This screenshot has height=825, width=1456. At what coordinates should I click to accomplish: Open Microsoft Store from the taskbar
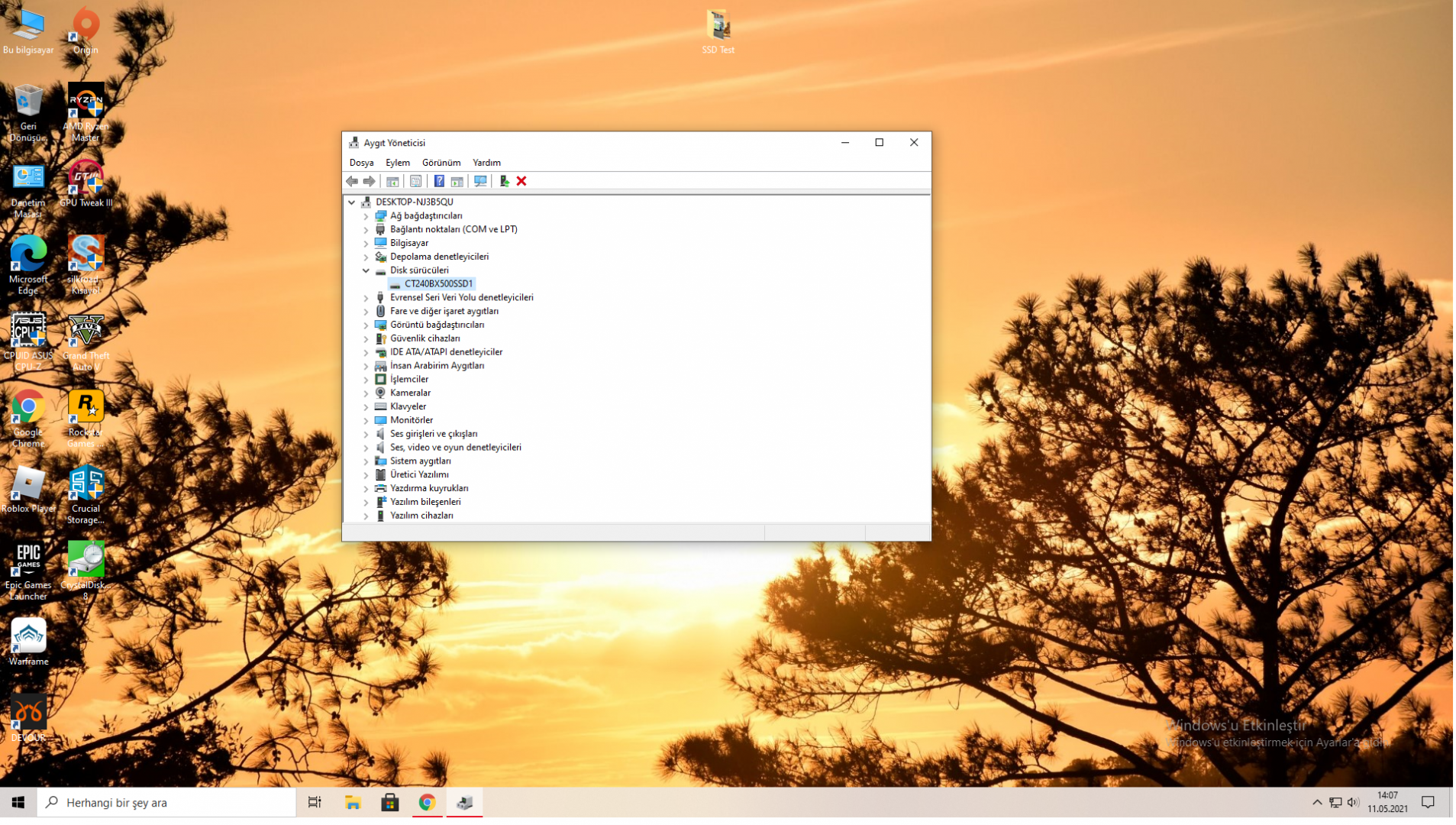point(390,803)
